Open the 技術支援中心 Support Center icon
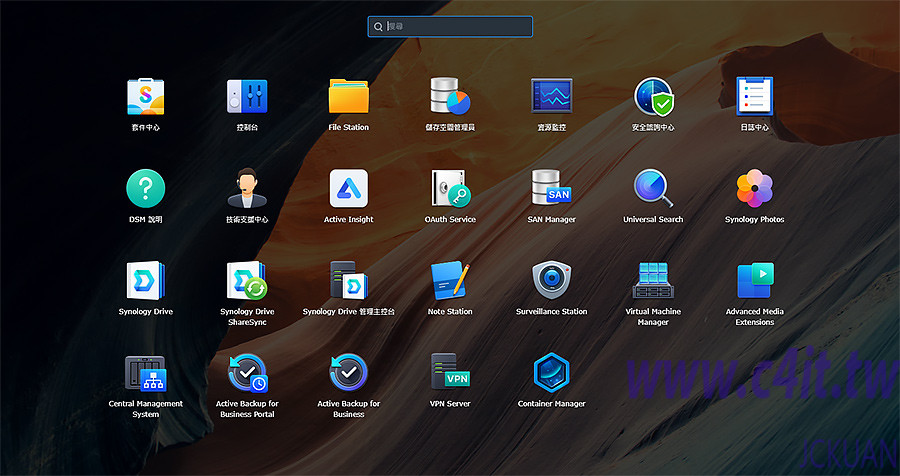The height and width of the screenshot is (476, 900). [x=247, y=188]
